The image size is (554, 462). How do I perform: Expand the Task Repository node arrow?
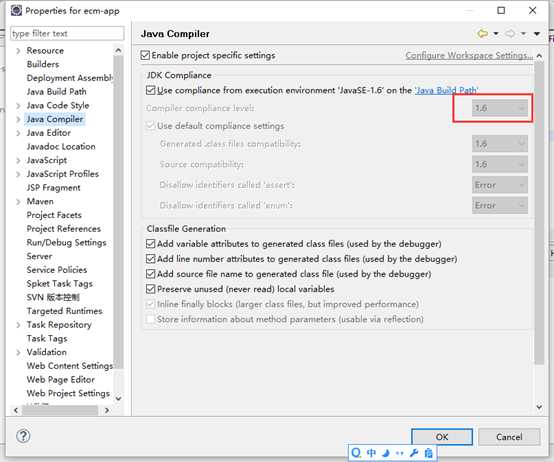tap(18, 325)
